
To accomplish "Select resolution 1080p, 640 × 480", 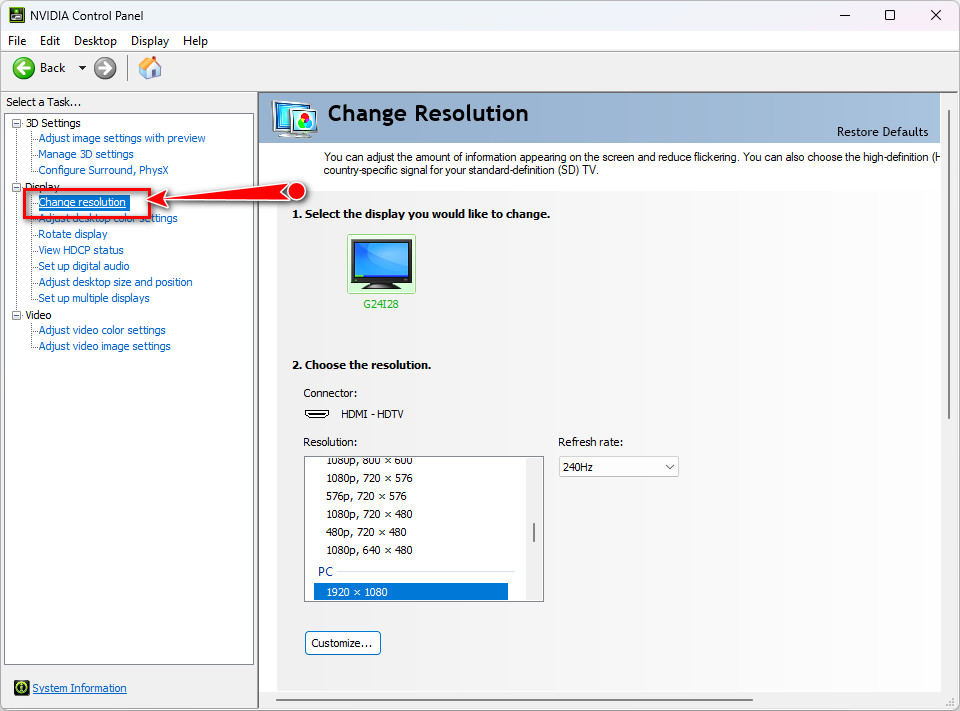I will coord(369,550).
